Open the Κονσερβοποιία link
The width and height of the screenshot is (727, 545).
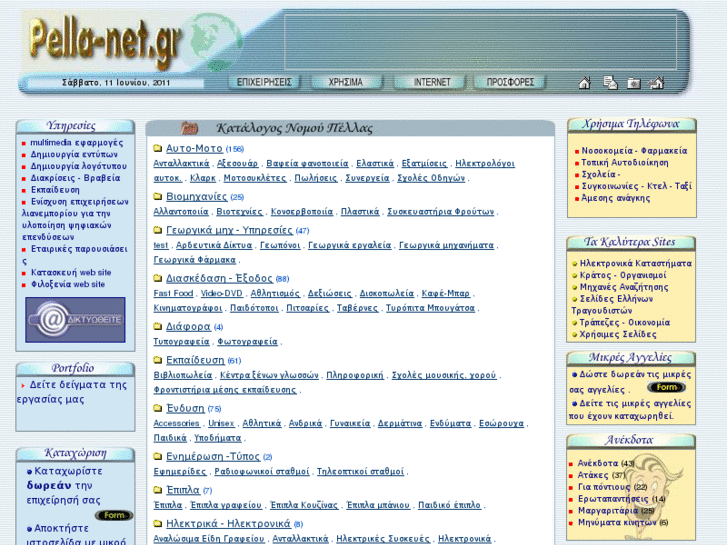(302, 212)
